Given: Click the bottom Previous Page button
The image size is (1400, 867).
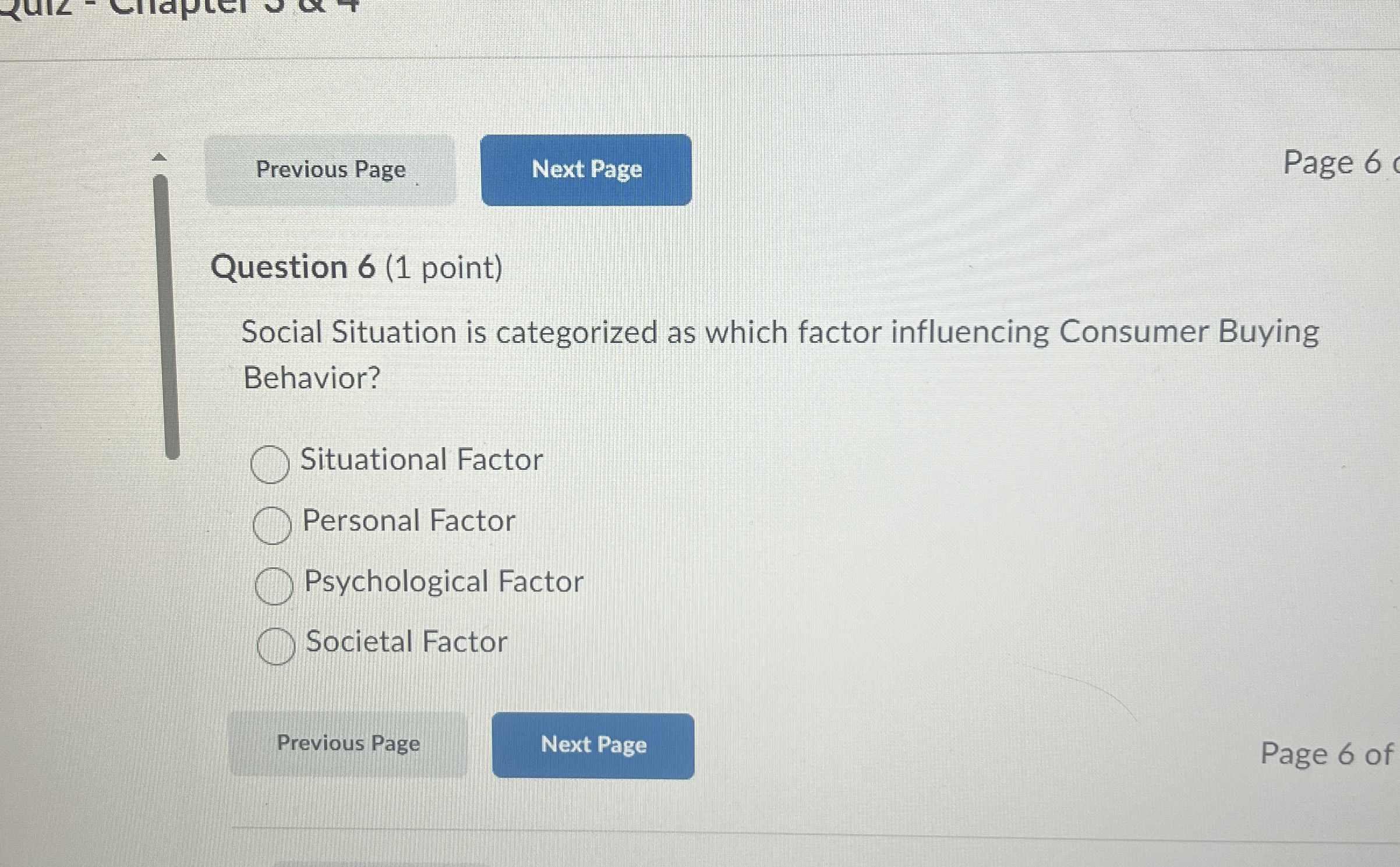Looking at the screenshot, I should (348, 744).
